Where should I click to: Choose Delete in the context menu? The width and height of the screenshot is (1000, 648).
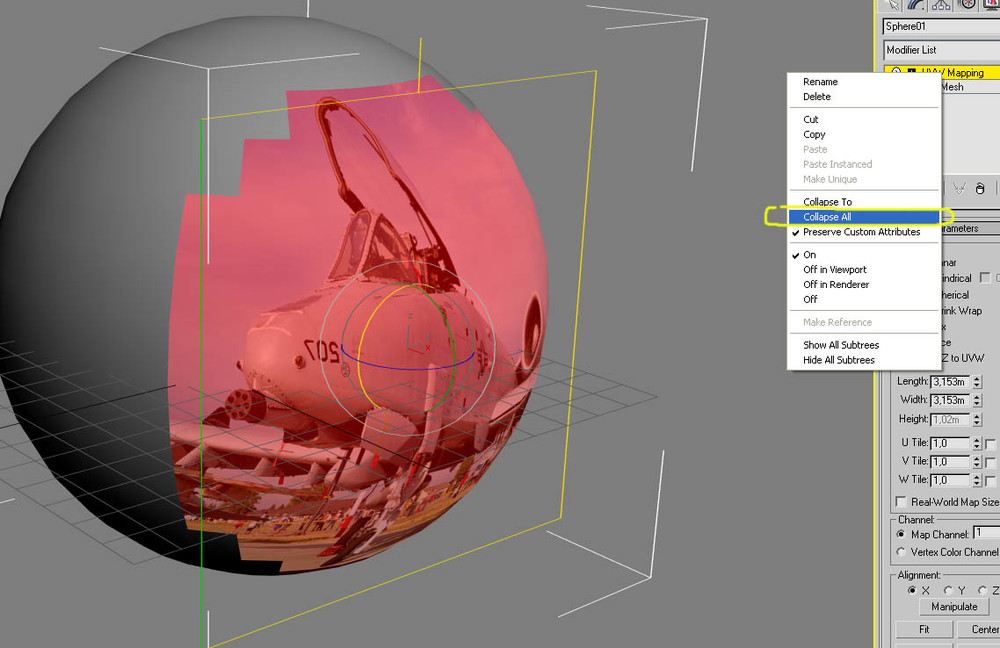click(816, 96)
